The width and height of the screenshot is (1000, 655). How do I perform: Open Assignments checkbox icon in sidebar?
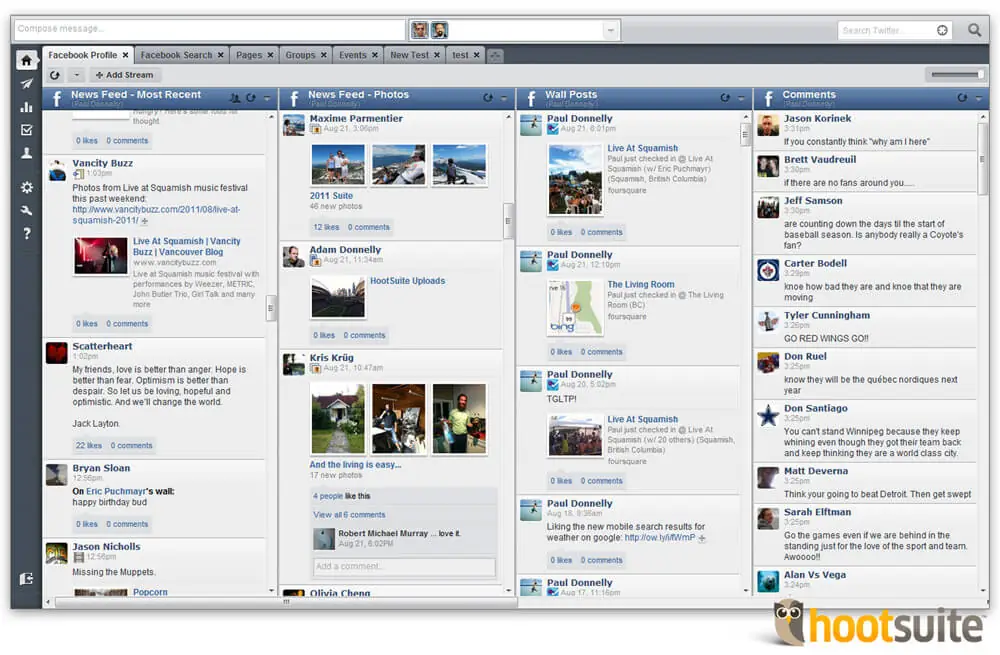[26, 130]
